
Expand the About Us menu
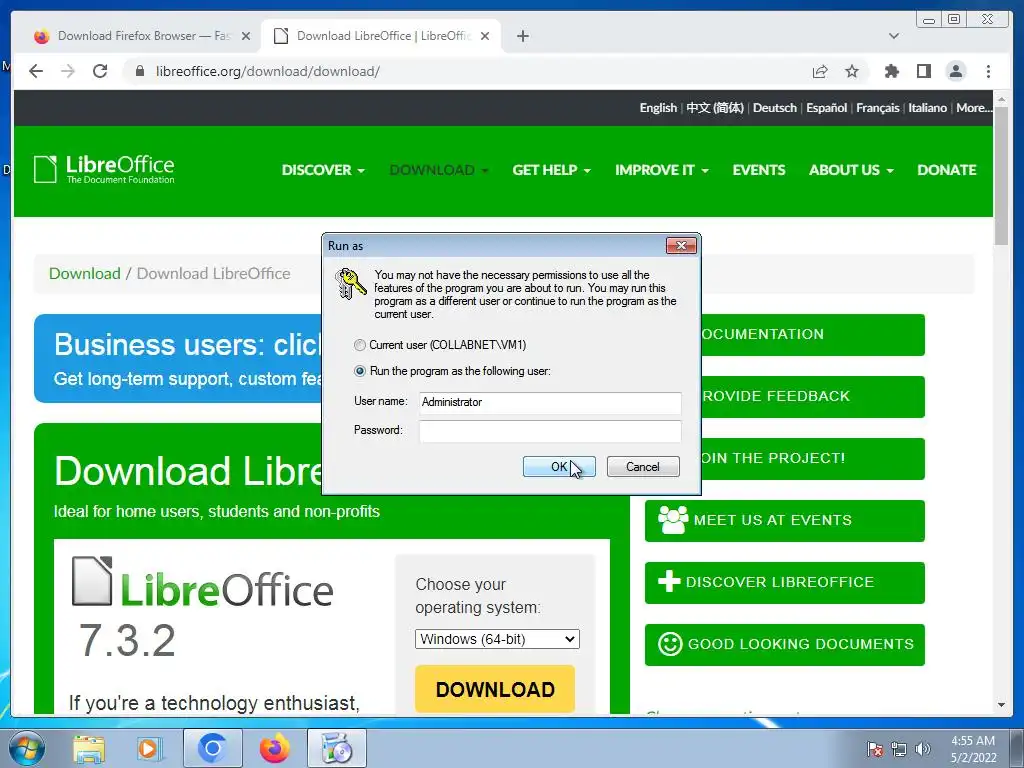coord(851,170)
